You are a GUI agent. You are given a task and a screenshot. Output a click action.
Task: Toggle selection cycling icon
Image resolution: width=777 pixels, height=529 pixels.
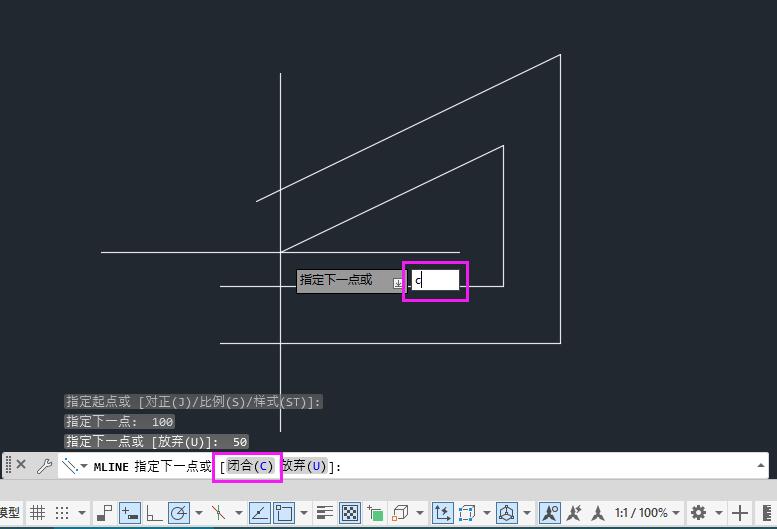pos(375,513)
